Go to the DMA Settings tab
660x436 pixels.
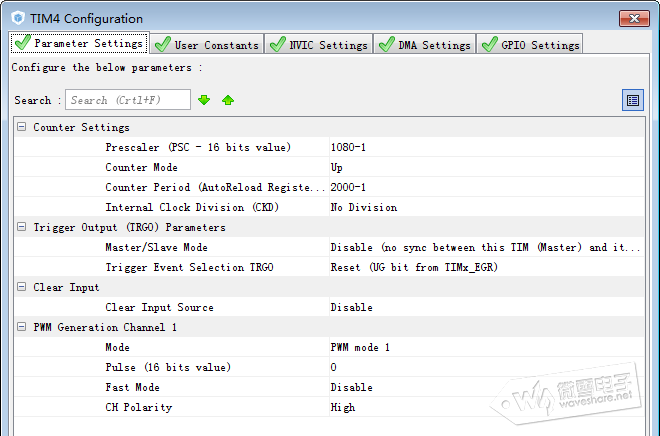tap(424, 44)
